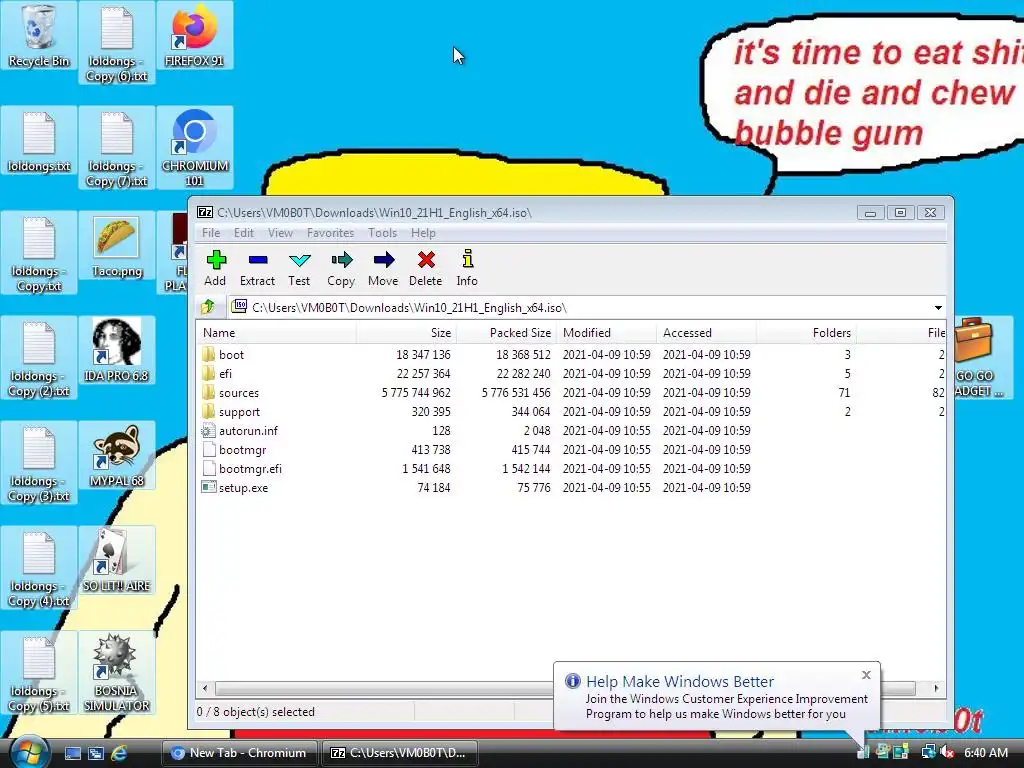Open address path dropdown arrow
The height and width of the screenshot is (768, 1024).
click(x=938, y=308)
